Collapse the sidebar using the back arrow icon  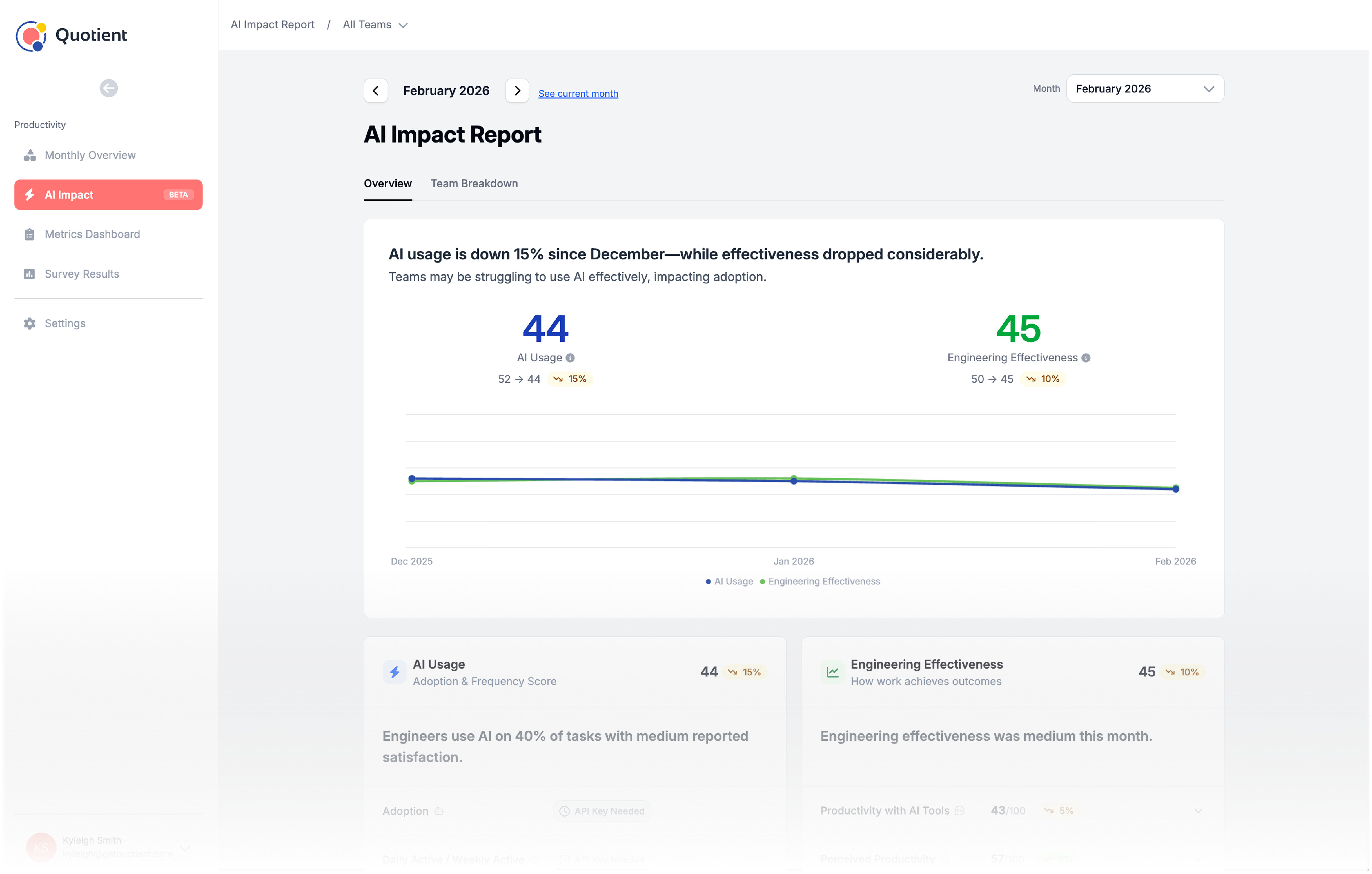coord(108,88)
